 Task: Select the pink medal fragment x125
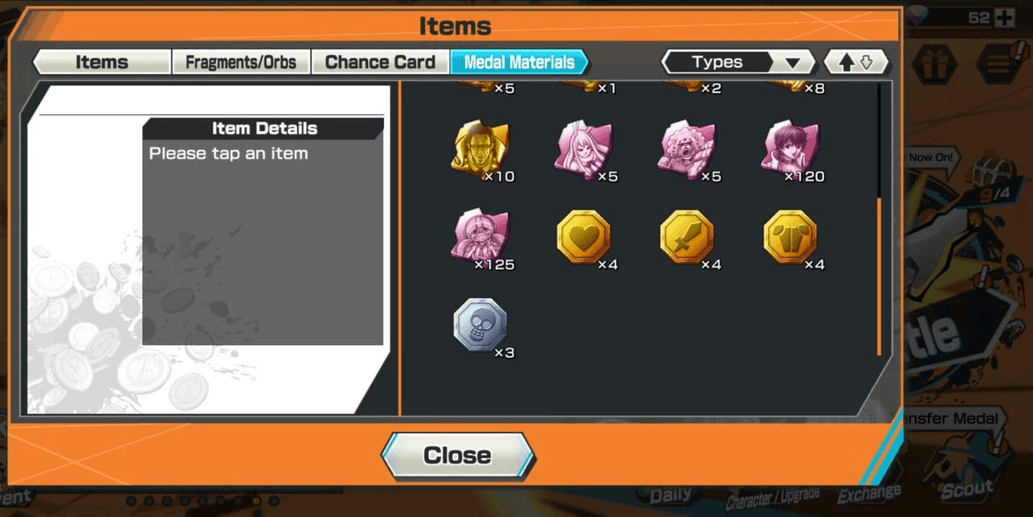click(x=480, y=236)
